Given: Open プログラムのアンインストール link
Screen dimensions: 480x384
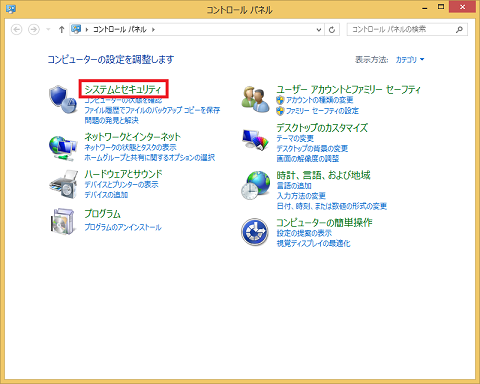Looking at the screenshot, I should 123,227.
